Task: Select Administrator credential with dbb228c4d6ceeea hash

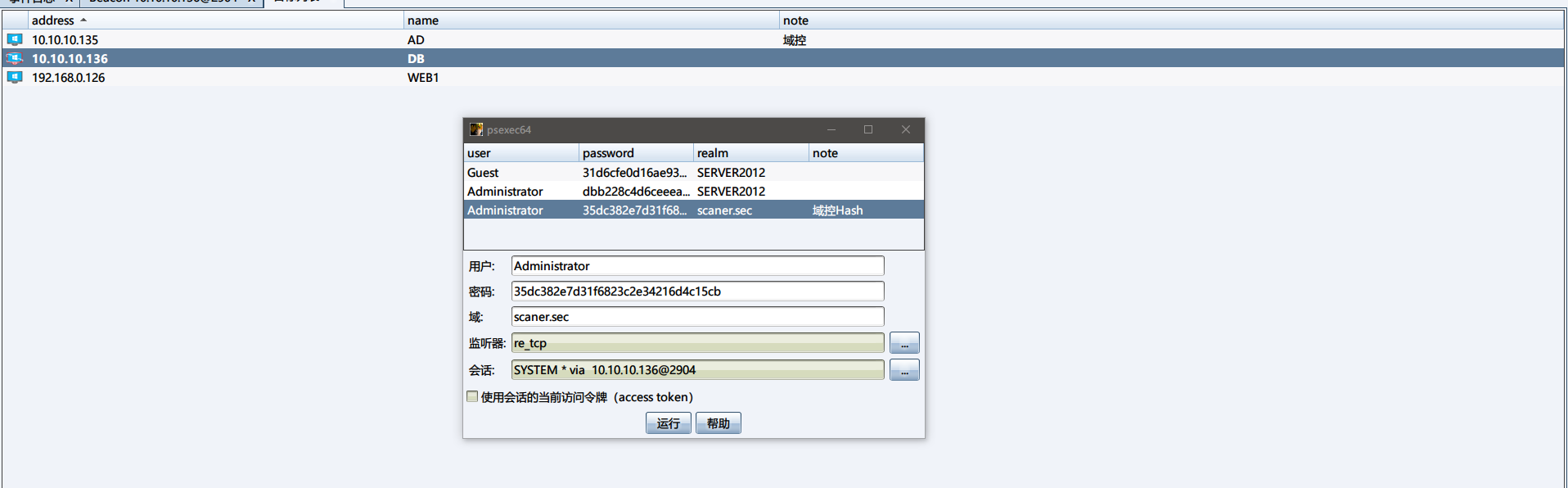Action: 694,192
